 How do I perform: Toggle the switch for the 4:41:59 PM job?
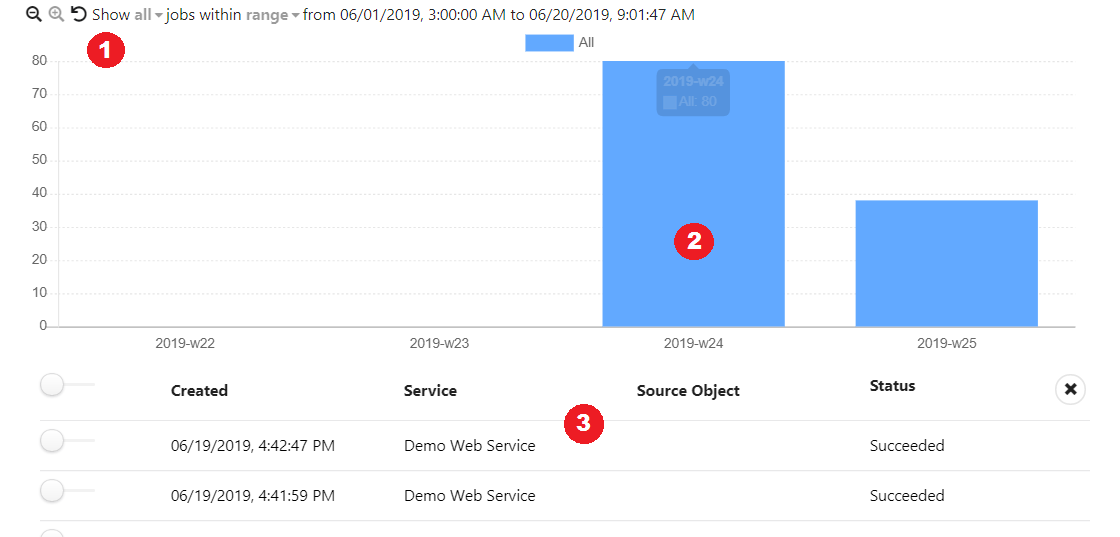click(54, 490)
